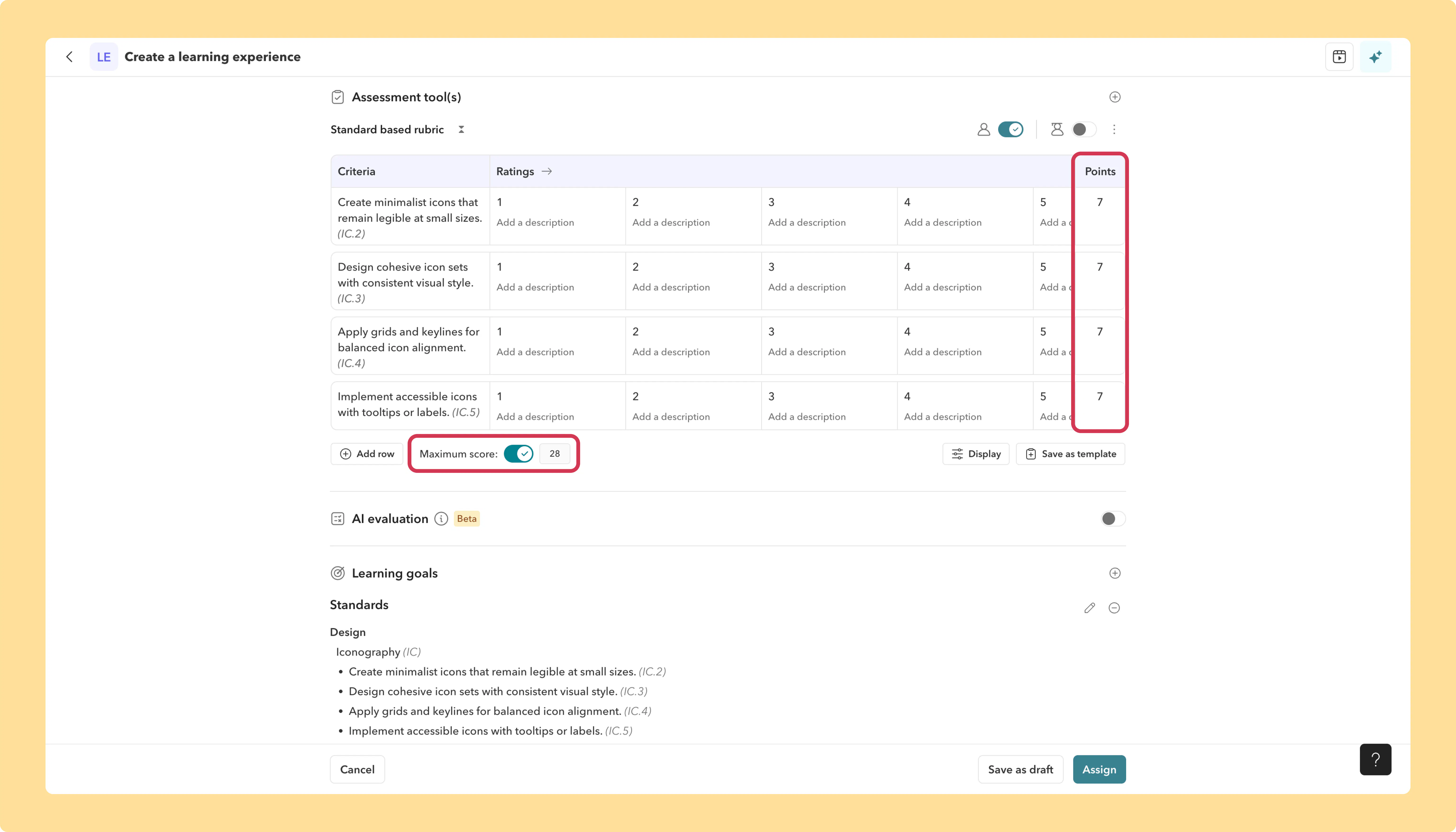This screenshot has width=1456, height=832.
Task: Toggle the Maximum score switch
Action: (518, 454)
